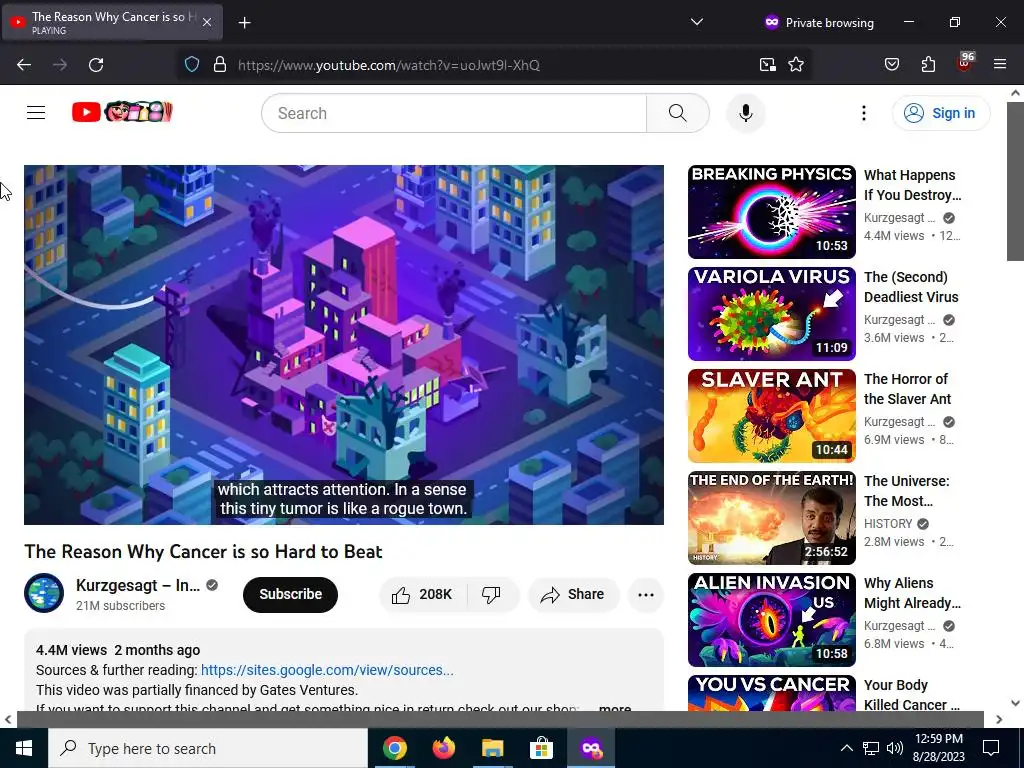Click the horizontal scrollbar at bottom

(x=500, y=719)
